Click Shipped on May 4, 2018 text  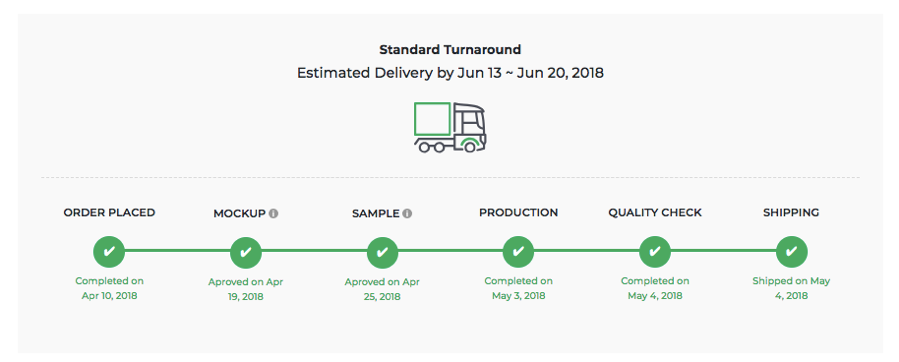(x=791, y=289)
